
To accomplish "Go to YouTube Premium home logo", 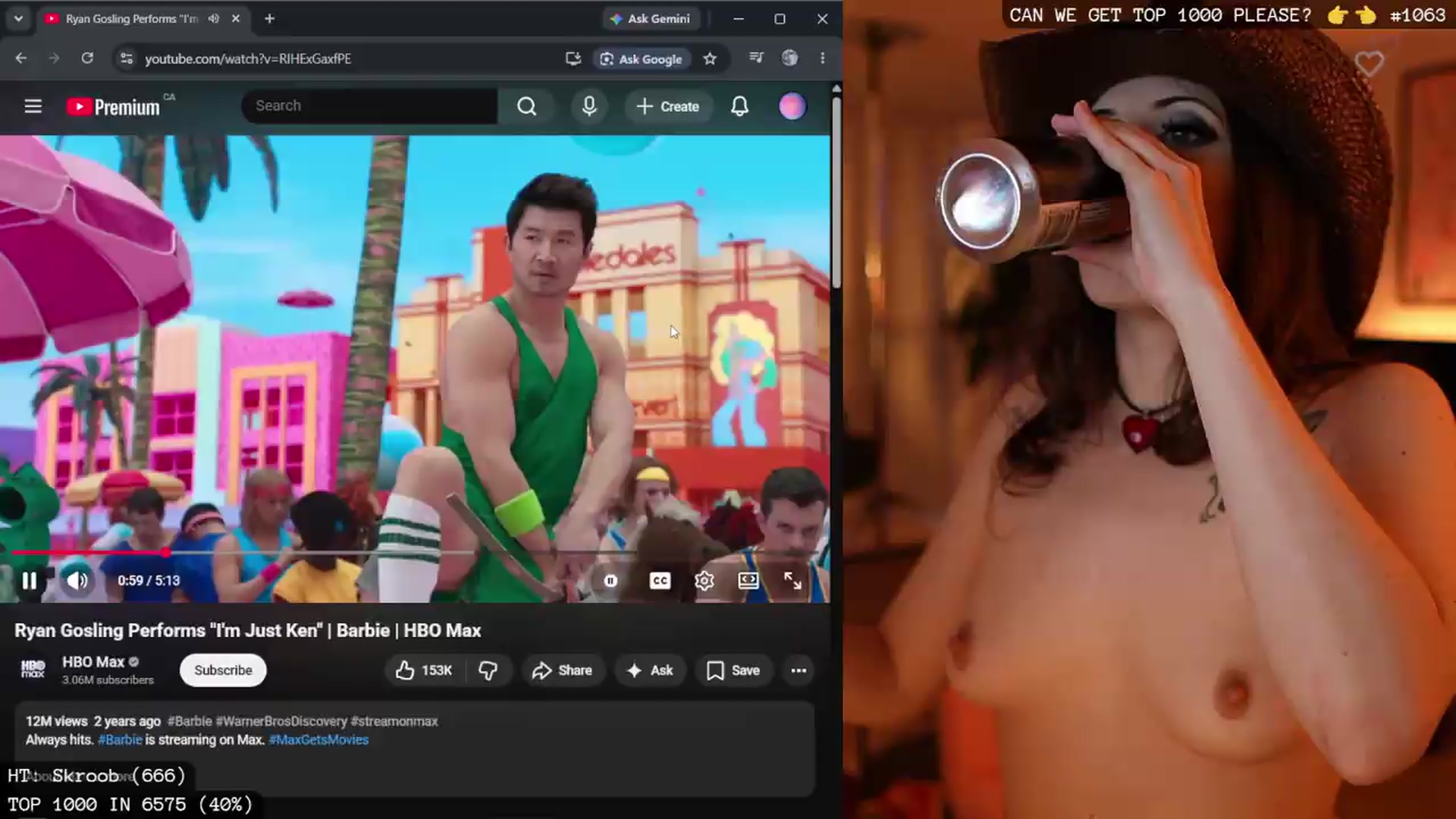I will pos(114,107).
